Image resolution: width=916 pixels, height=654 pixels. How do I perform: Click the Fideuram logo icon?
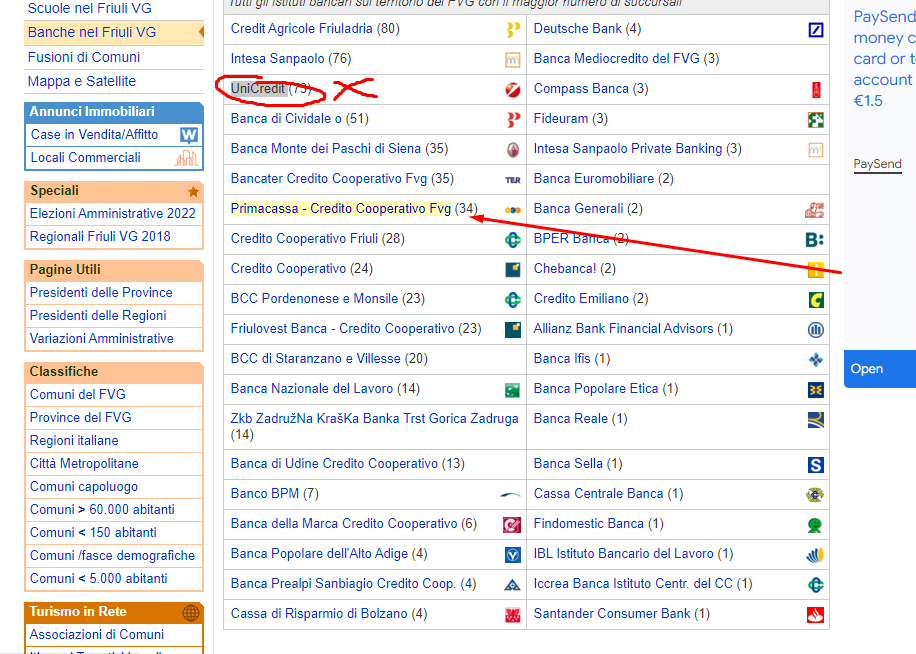coord(815,120)
